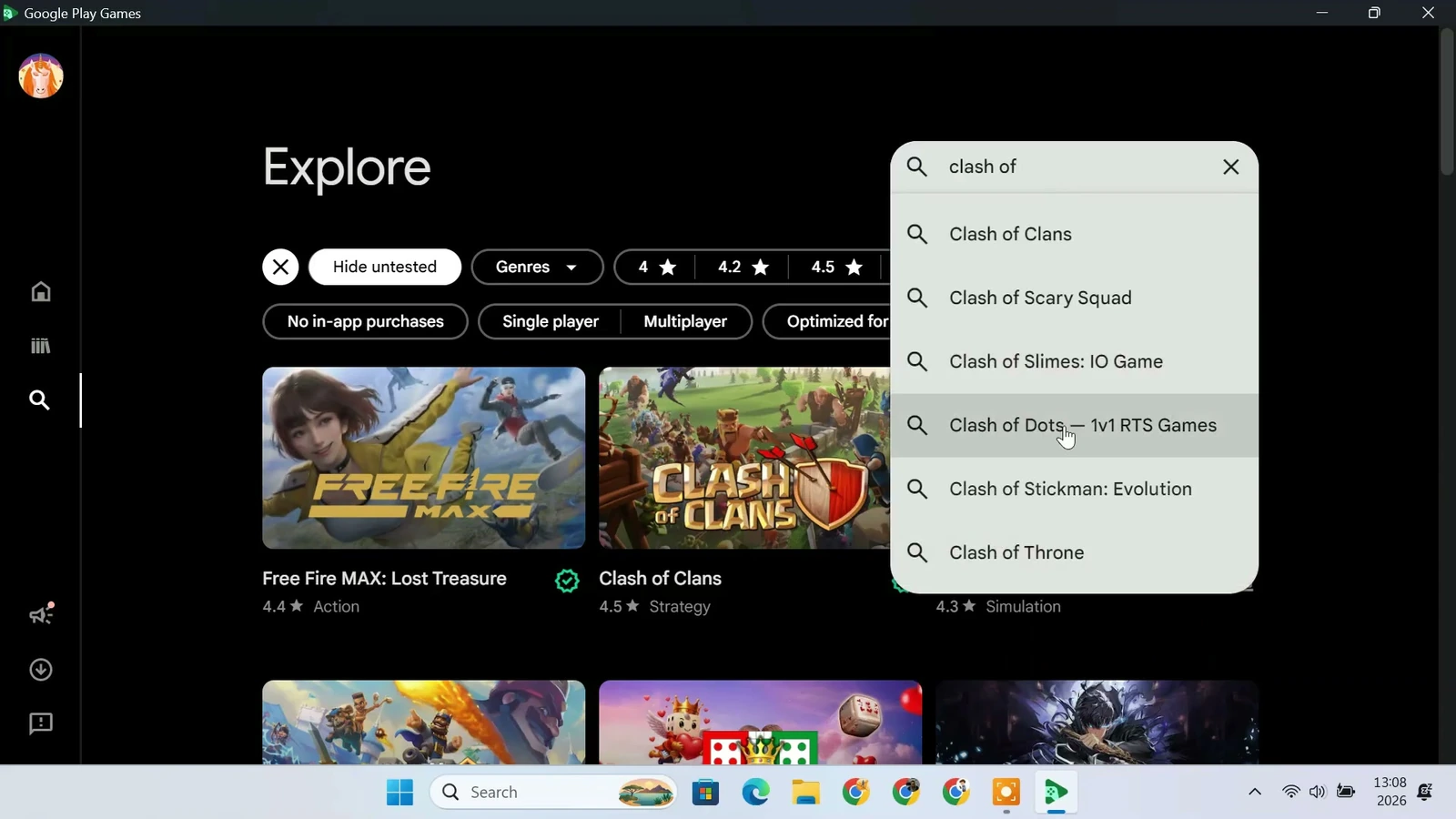Clear all filters with the round X button

click(x=280, y=267)
